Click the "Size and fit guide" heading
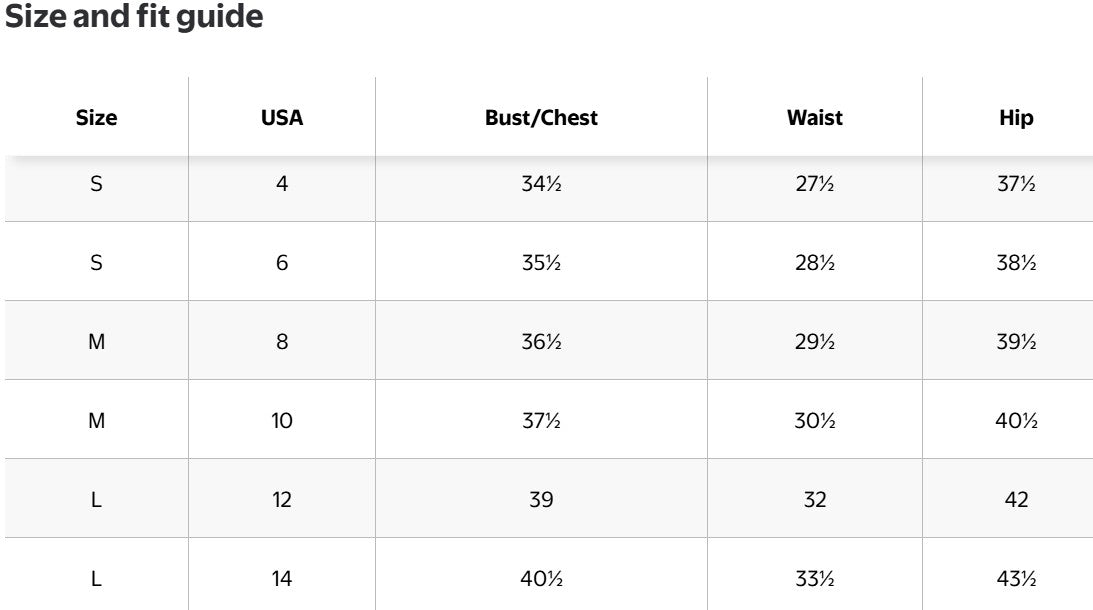This screenshot has width=1093, height=610. point(134,18)
